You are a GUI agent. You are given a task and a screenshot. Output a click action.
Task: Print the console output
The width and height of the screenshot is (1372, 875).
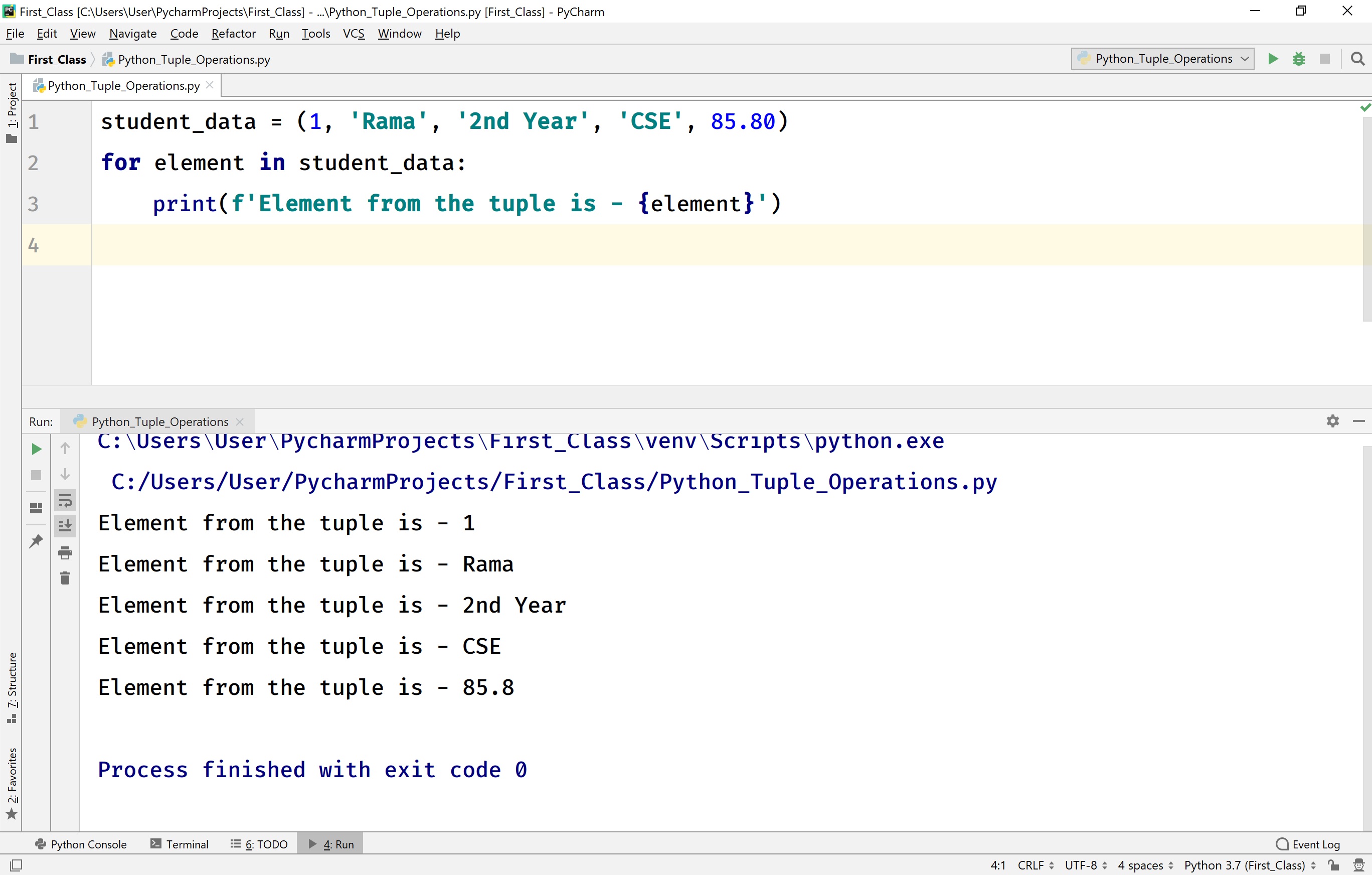tap(66, 551)
